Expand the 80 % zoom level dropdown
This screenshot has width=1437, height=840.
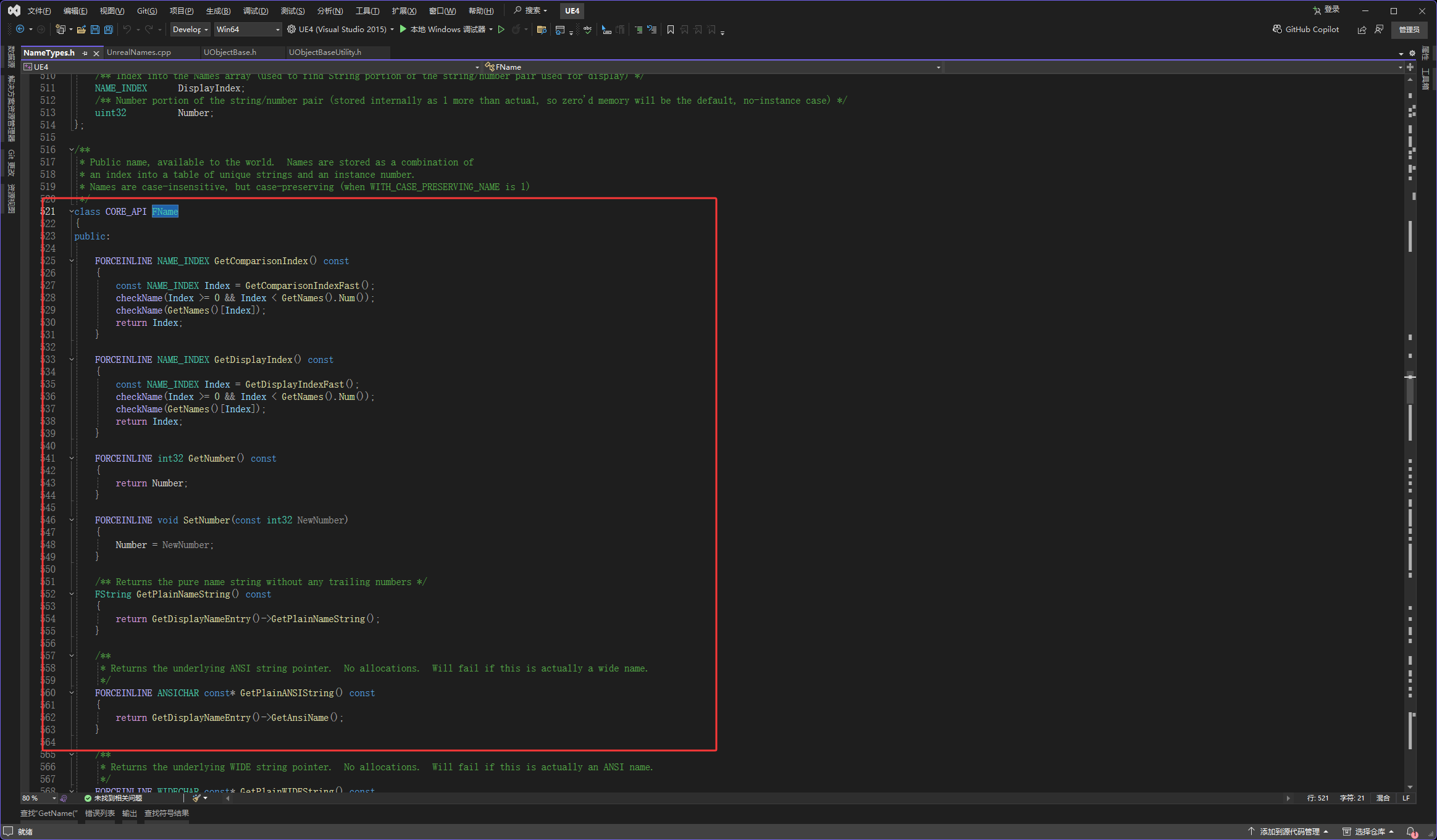(54, 799)
